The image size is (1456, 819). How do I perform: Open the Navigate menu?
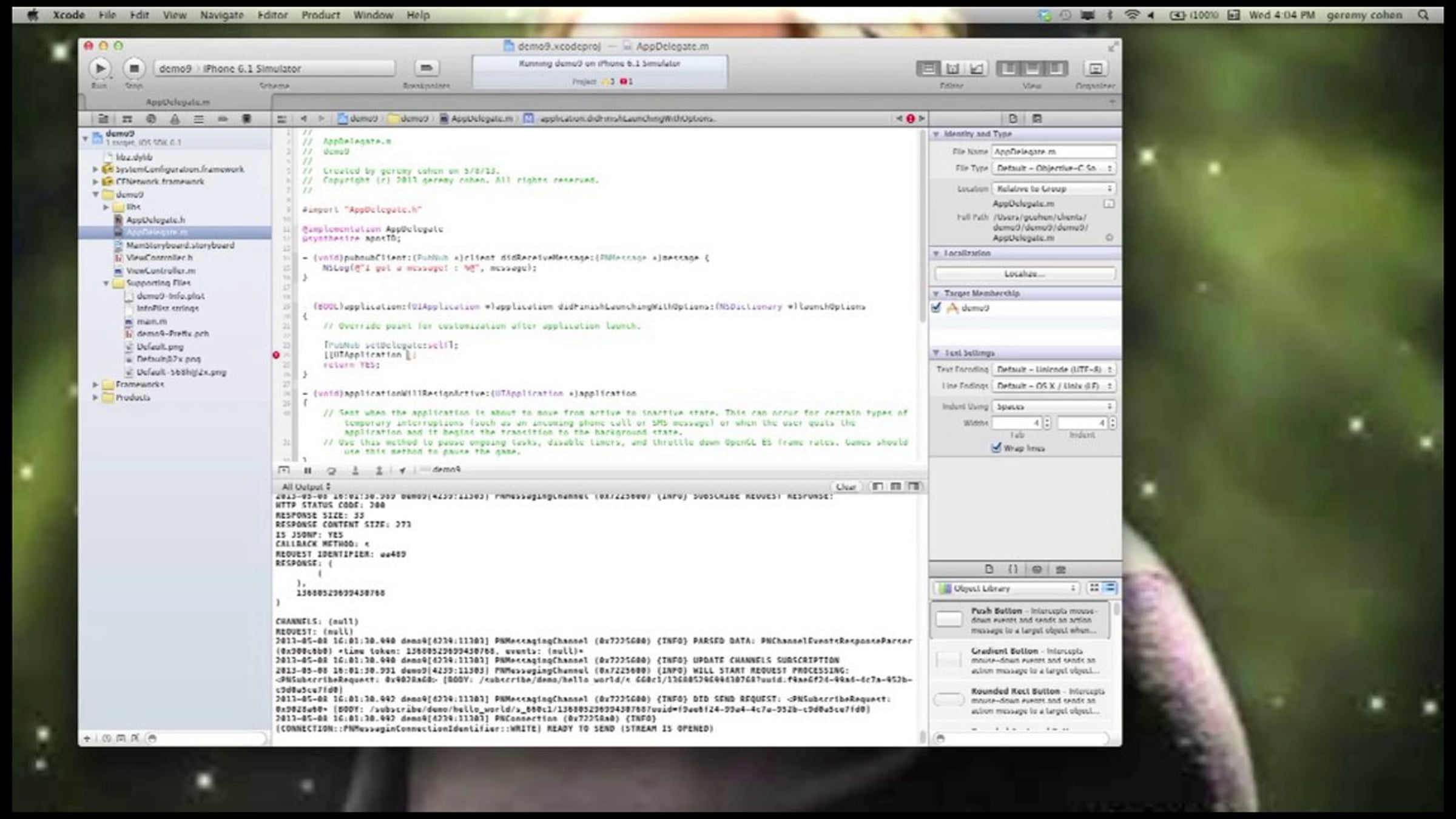[x=222, y=15]
